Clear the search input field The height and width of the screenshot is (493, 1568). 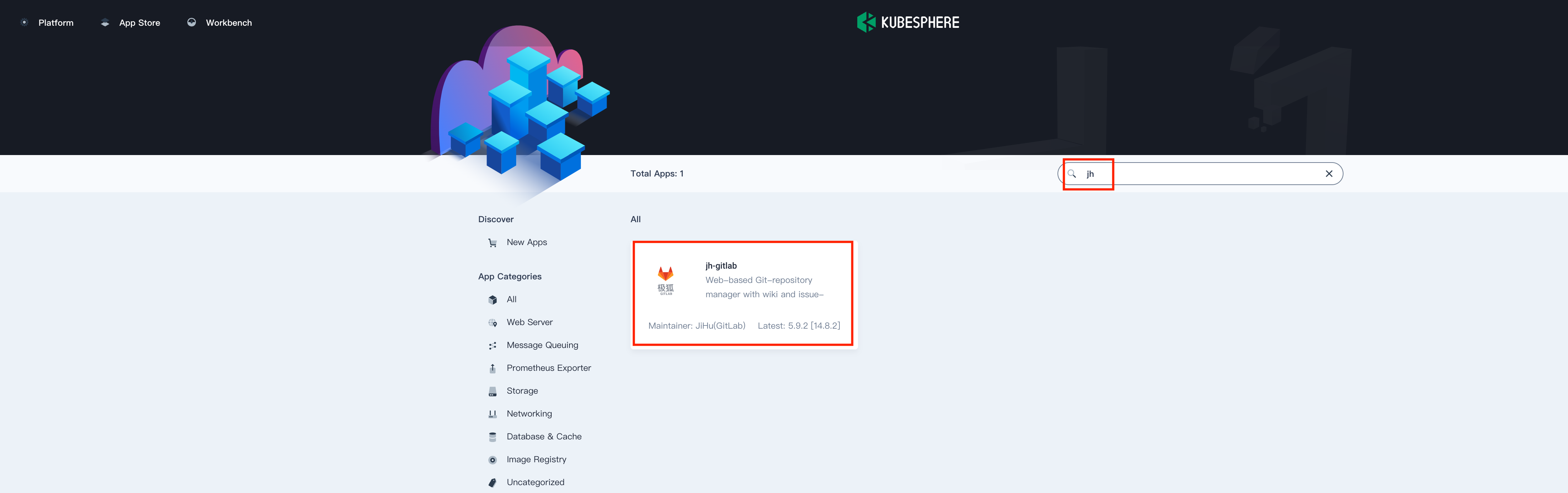tap(1329, 173)
